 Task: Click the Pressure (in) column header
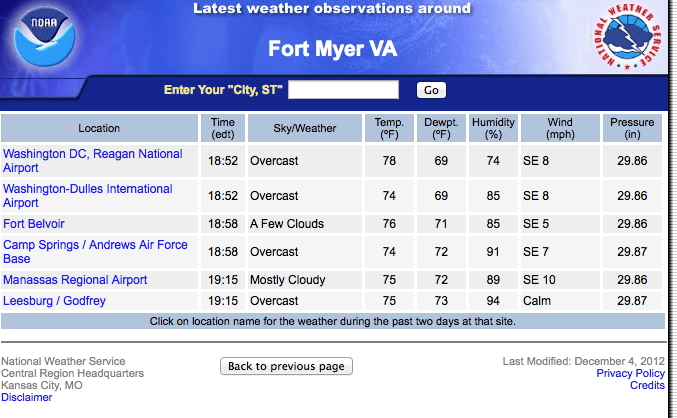tap(632, 128)
